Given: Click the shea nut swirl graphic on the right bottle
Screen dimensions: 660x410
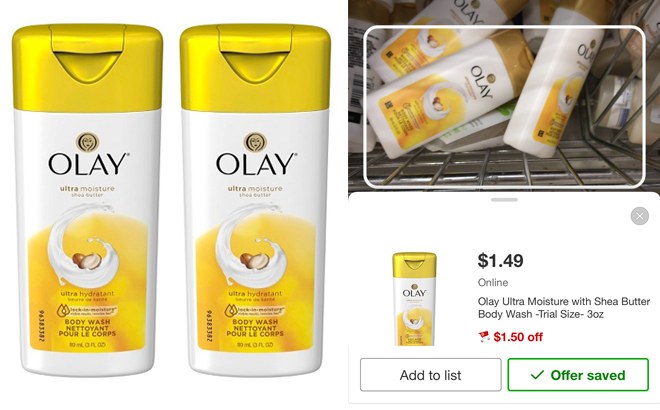Looking at the screenshot, I should (251, 248).
